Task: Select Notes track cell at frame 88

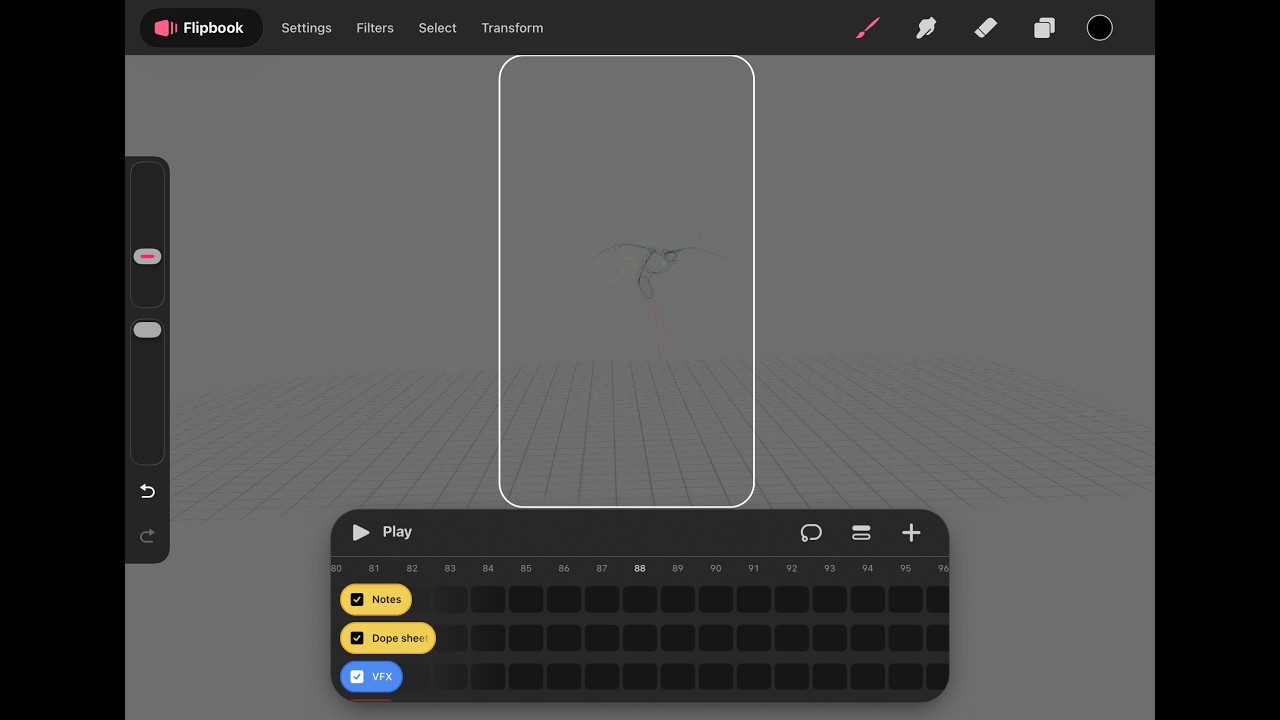Action: 640,600
